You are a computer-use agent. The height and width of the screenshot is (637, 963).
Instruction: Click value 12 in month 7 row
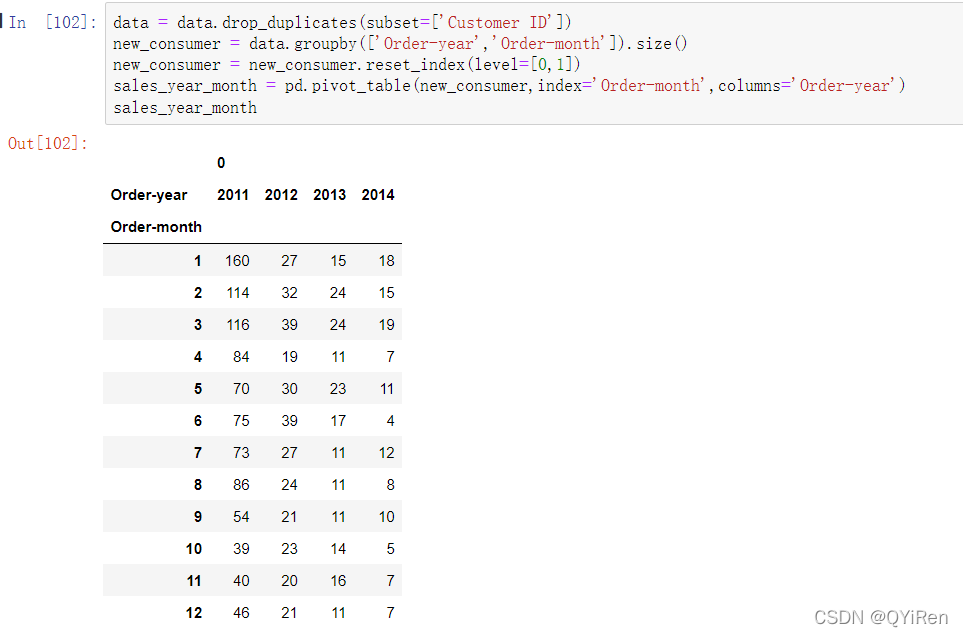(386, 453)
